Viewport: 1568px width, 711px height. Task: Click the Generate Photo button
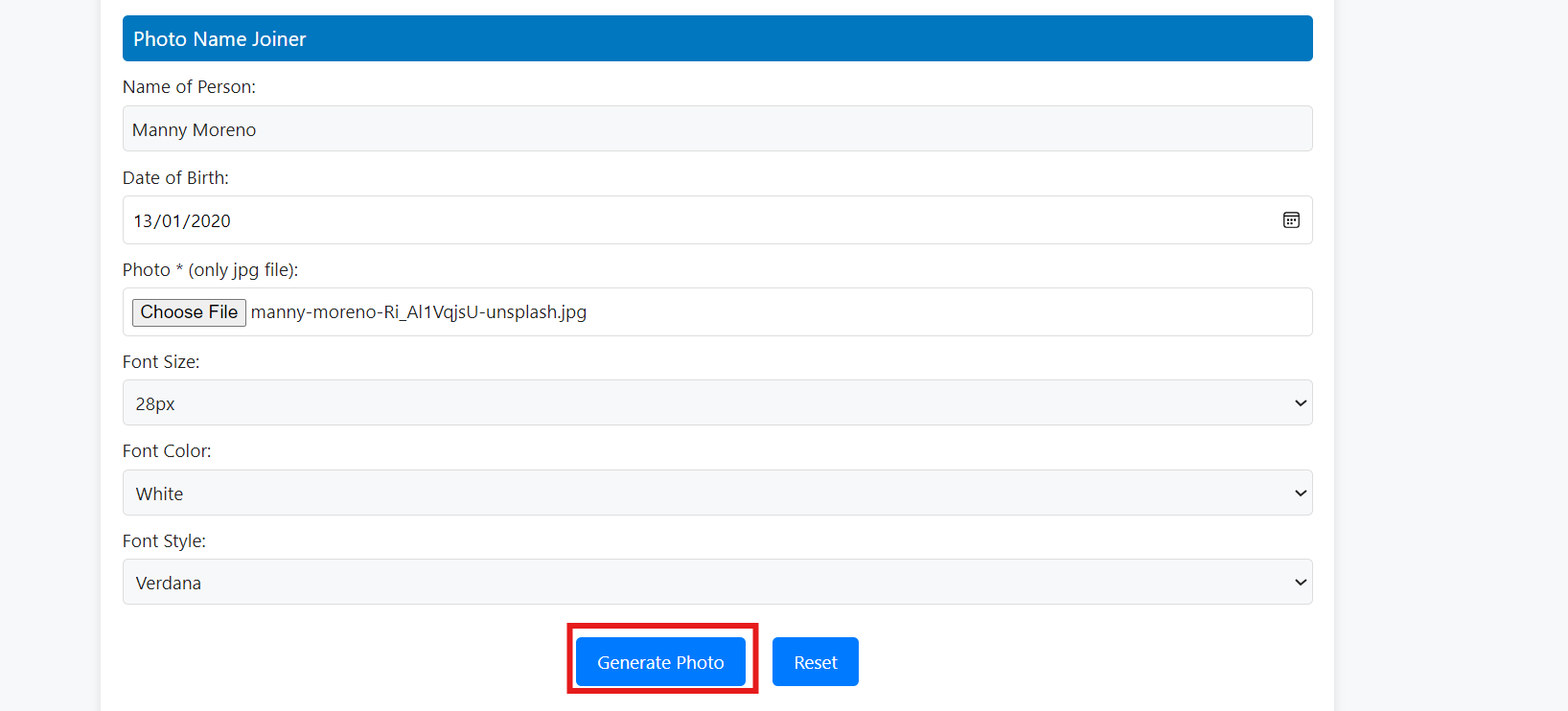click(x=660, y=662)
